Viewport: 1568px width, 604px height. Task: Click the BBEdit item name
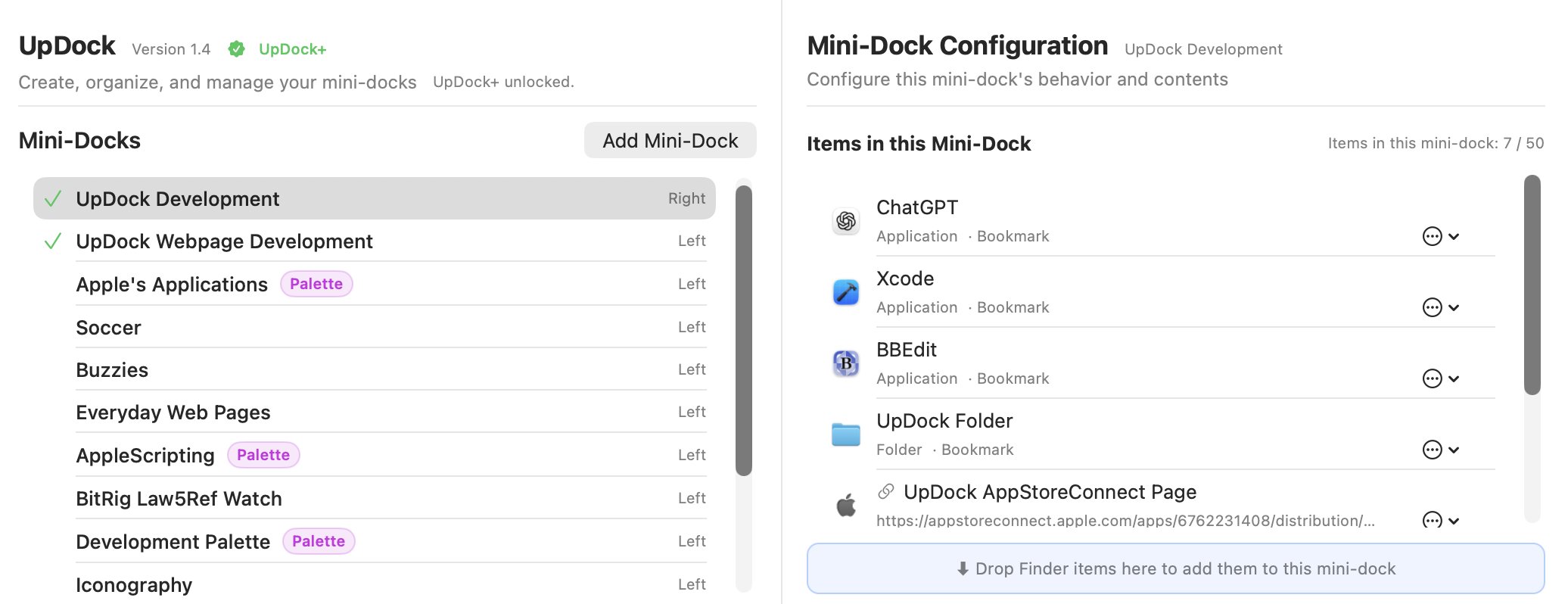pyautogui.click(x=907, y=350)
